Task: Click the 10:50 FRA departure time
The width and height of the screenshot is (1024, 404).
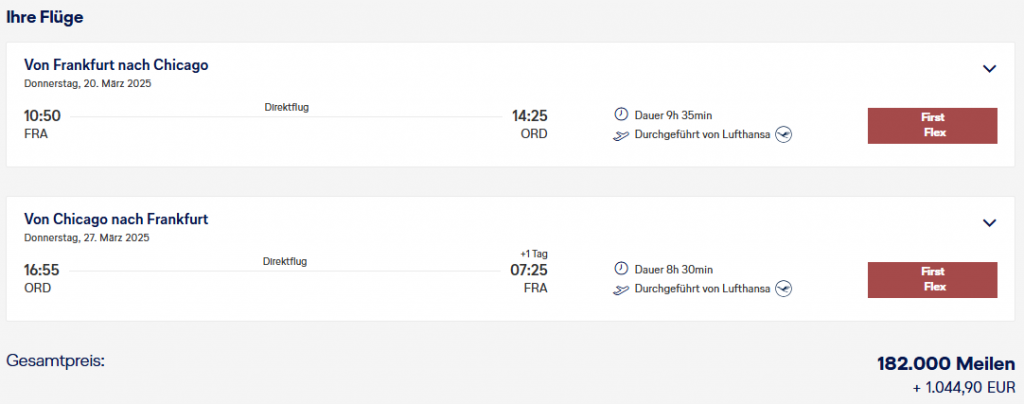Action: [x=42, y=116]
